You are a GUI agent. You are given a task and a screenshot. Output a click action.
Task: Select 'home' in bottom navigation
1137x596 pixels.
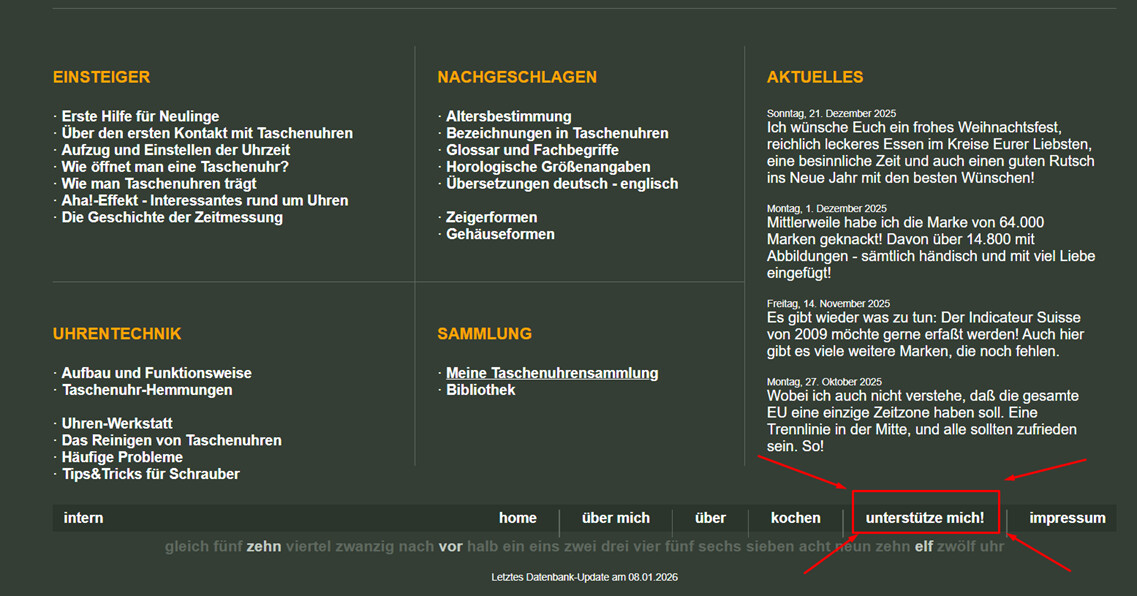click(x=518, y=518)
